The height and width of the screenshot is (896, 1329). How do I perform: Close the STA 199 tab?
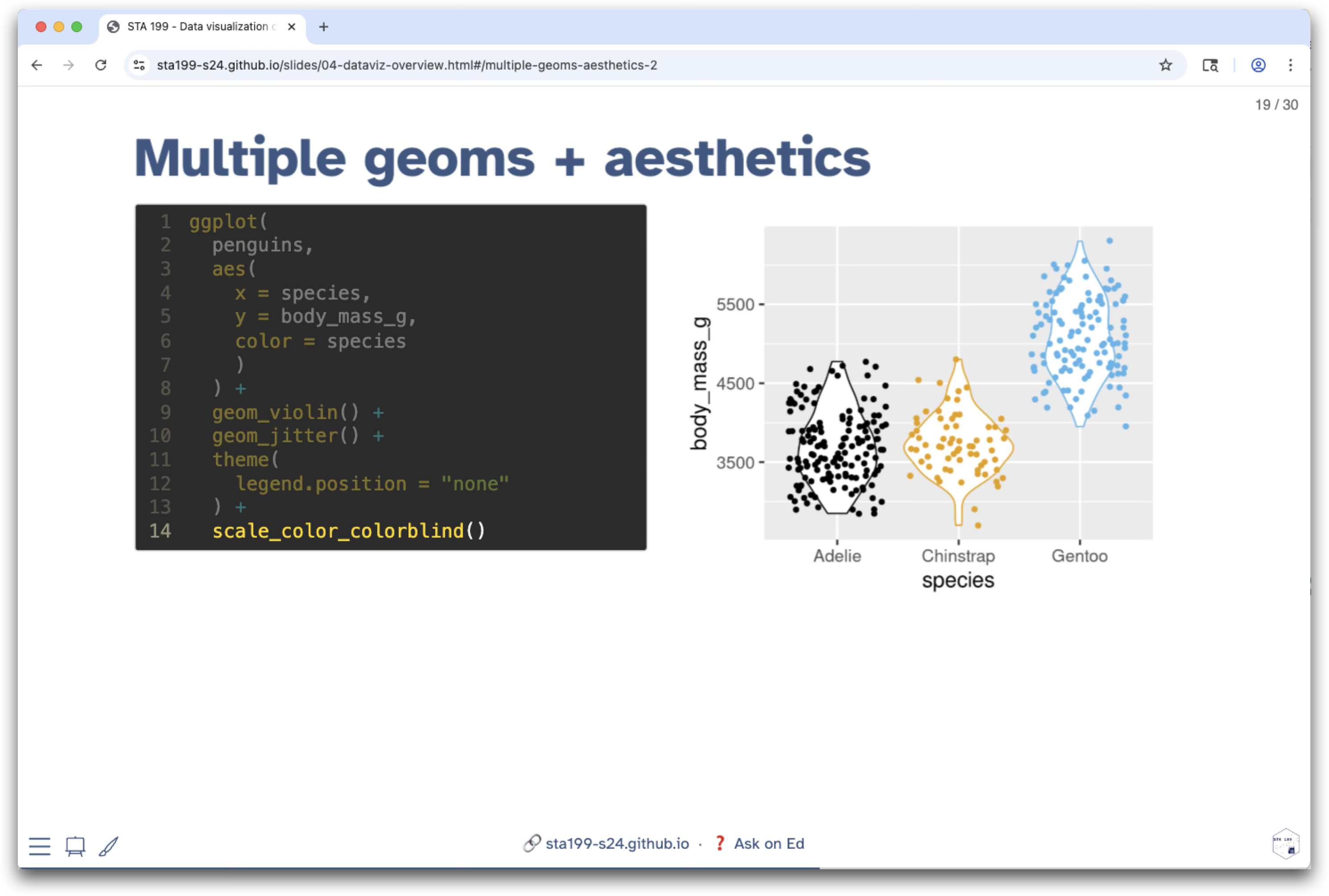click(292, 27)
